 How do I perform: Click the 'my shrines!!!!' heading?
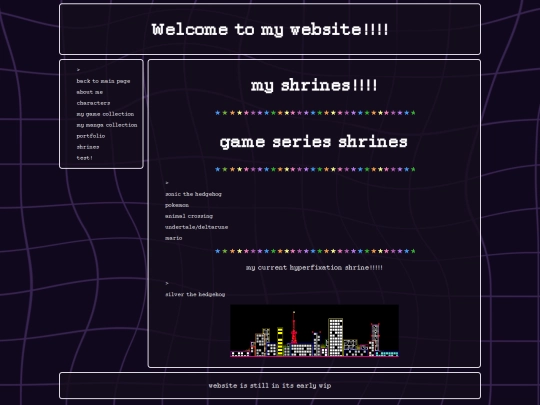314,85
